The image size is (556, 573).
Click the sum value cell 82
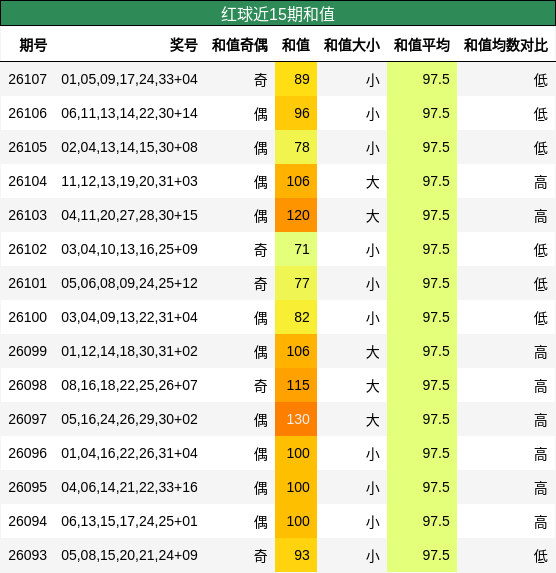[x=296, y=317]
